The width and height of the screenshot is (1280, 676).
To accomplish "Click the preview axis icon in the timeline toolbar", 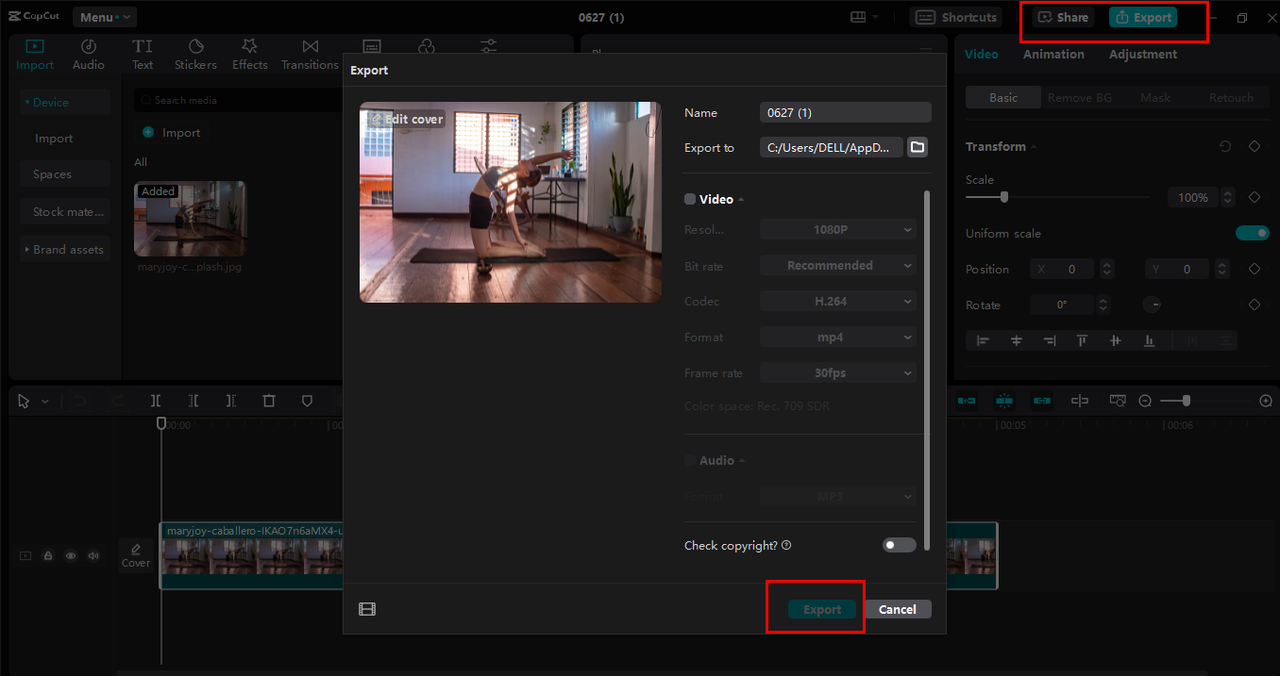I will pos(1080,400).
